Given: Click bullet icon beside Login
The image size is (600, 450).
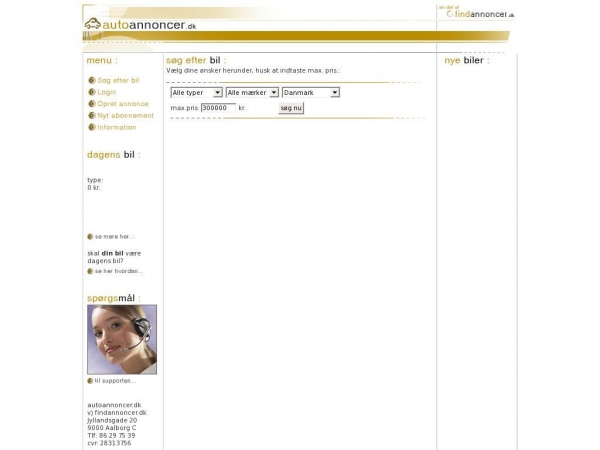Looking at the screenshot, I should tap(92, 92).
